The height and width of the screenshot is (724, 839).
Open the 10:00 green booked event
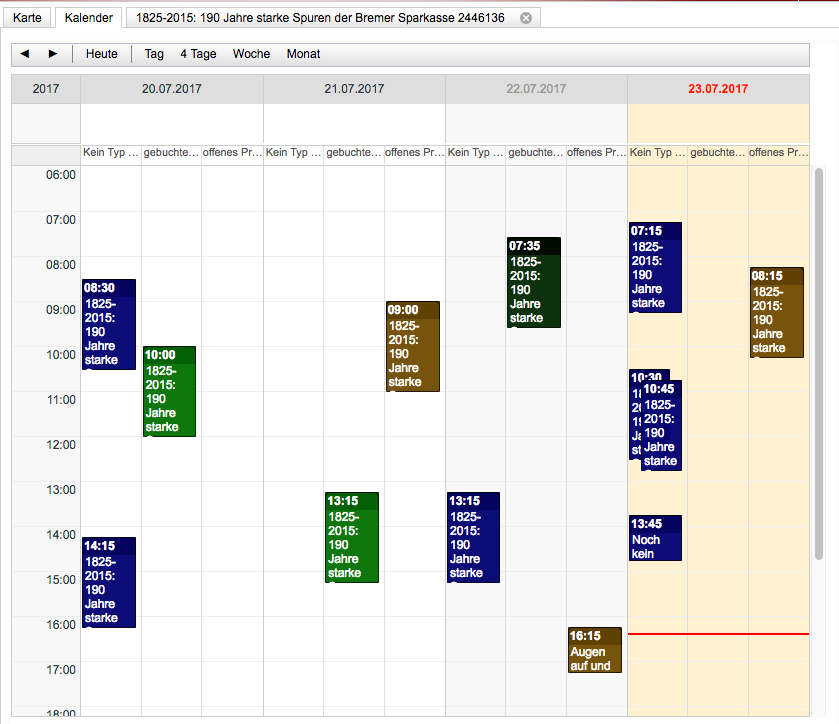pos(169,392)
